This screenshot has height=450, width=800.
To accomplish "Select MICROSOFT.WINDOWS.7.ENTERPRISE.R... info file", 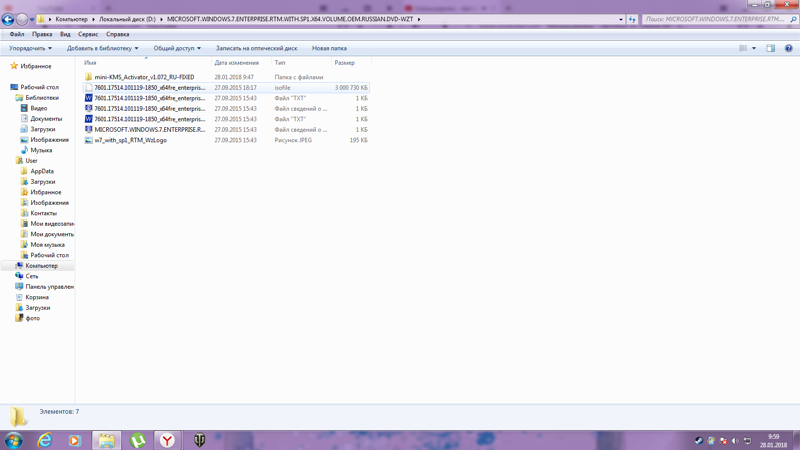I will pyautogui.click(x=149, y=130).
